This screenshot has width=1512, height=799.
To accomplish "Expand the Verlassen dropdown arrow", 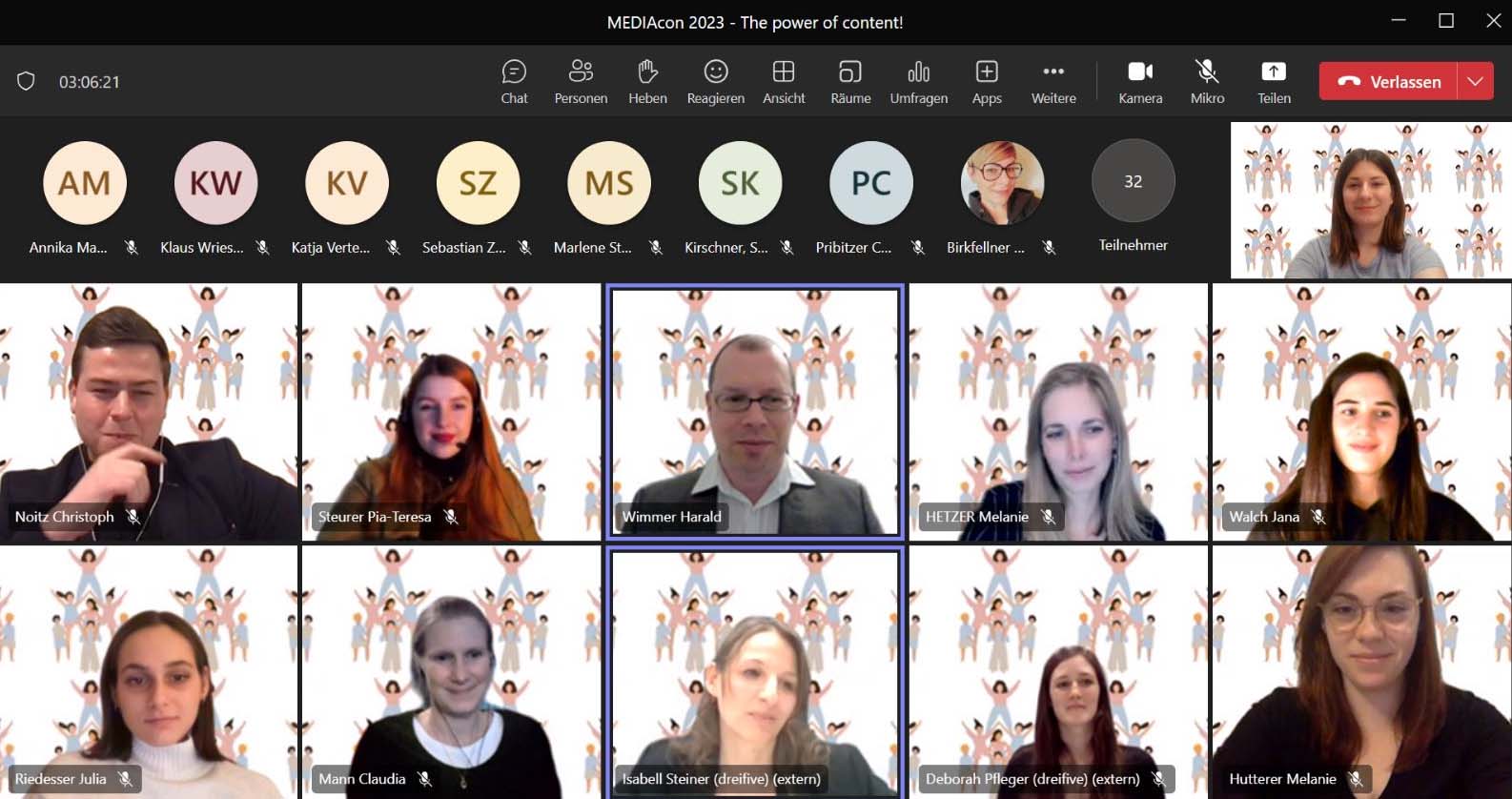I will coord(1475,82).
